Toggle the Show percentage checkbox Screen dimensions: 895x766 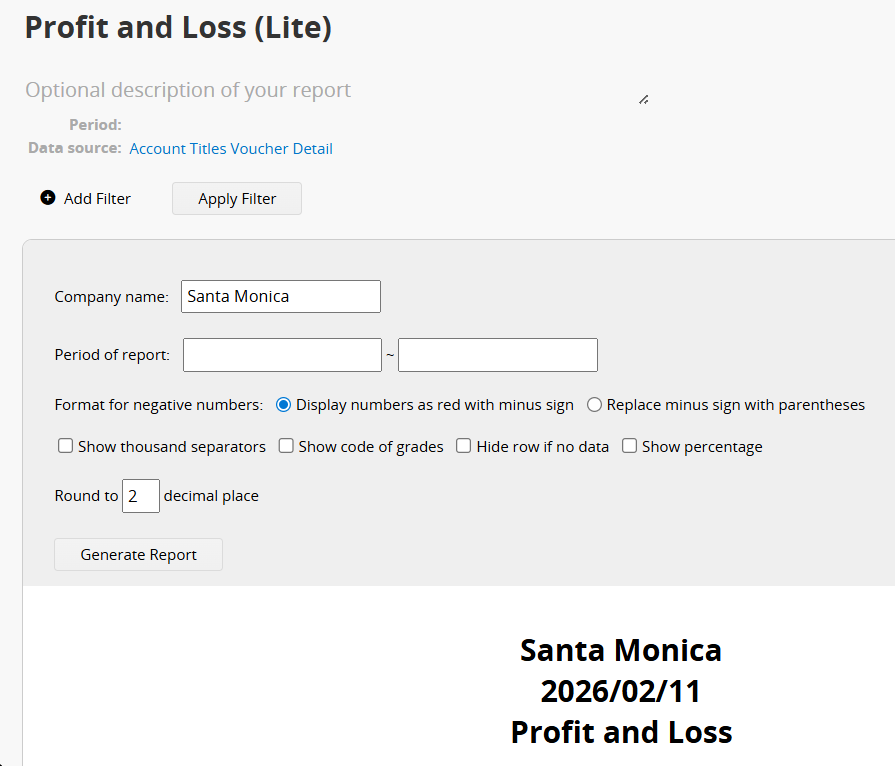point(630,447)
